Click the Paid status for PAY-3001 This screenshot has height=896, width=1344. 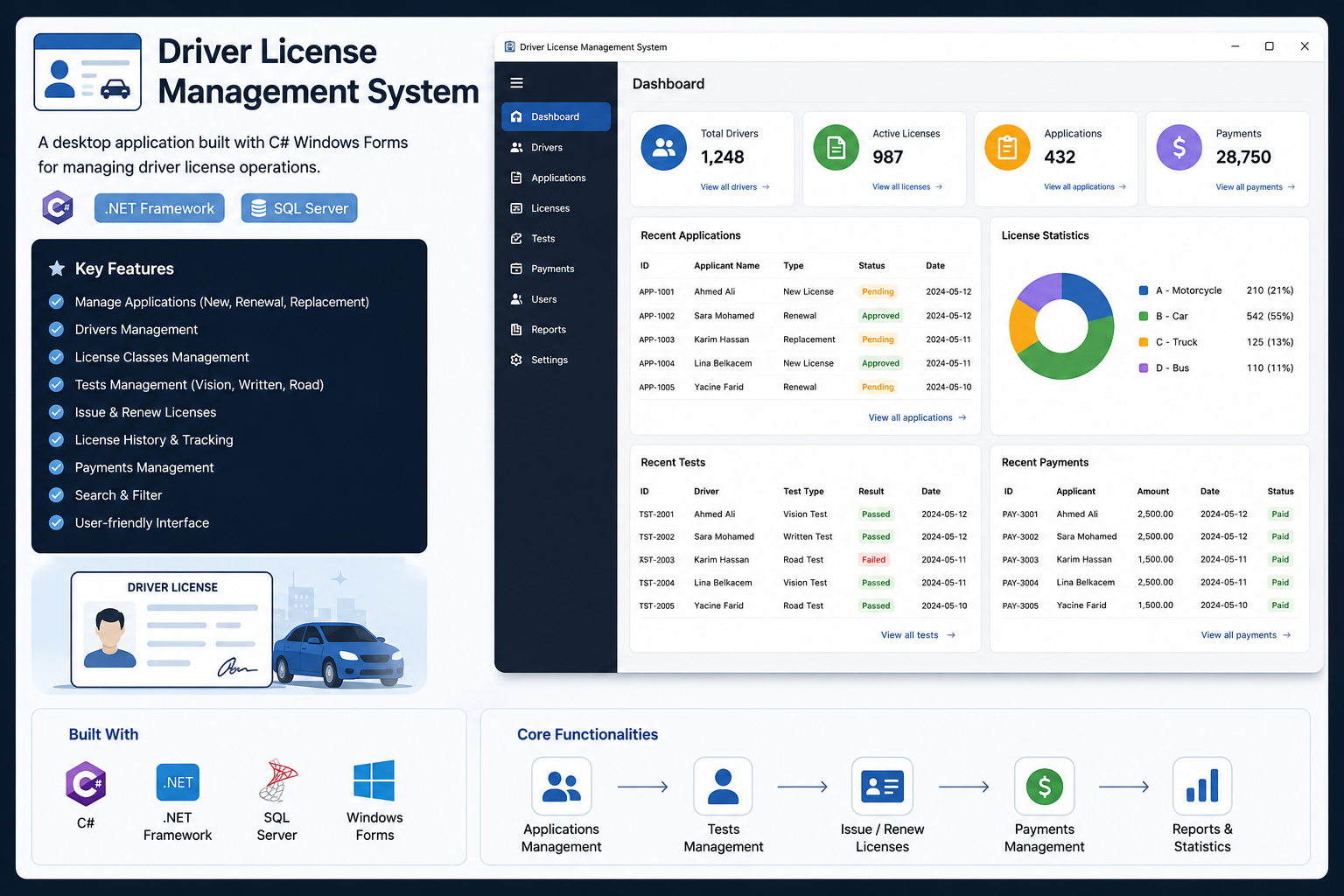point(1280,514)
